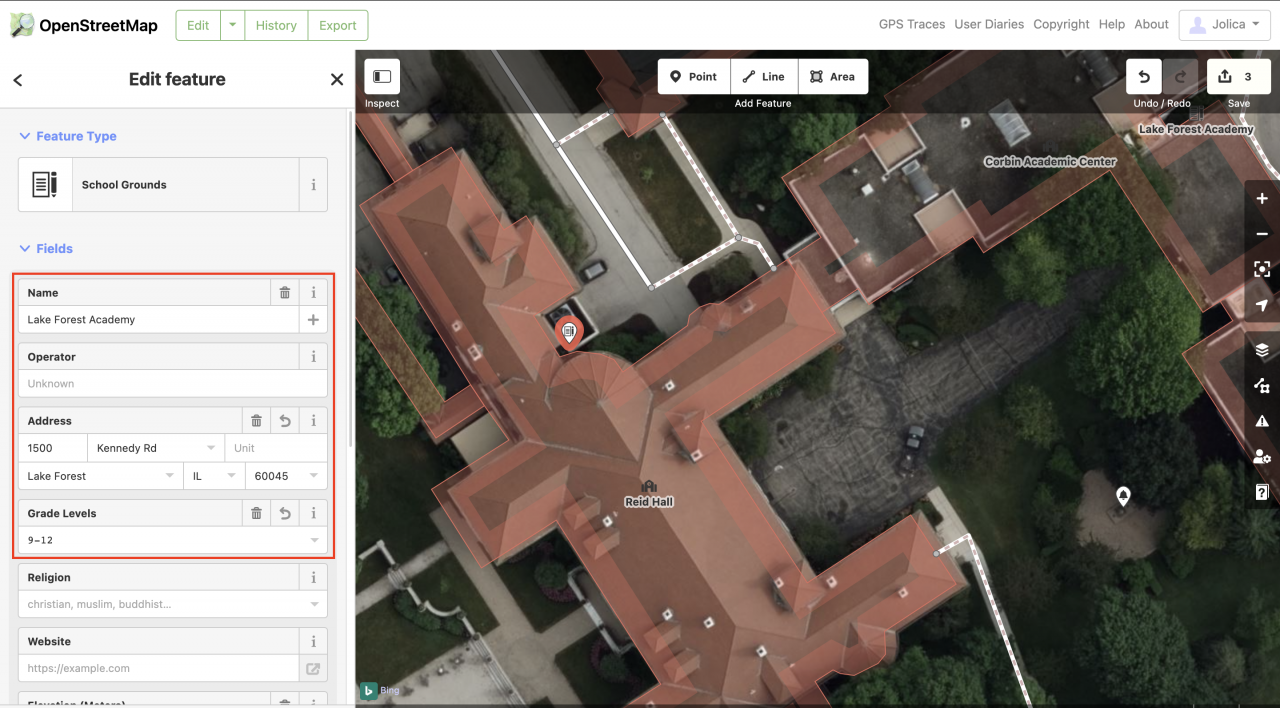Image resolution: width=1280 pixels, height=708 pixels.
Task: Undo the last edit
Action: pos(1144,77)
